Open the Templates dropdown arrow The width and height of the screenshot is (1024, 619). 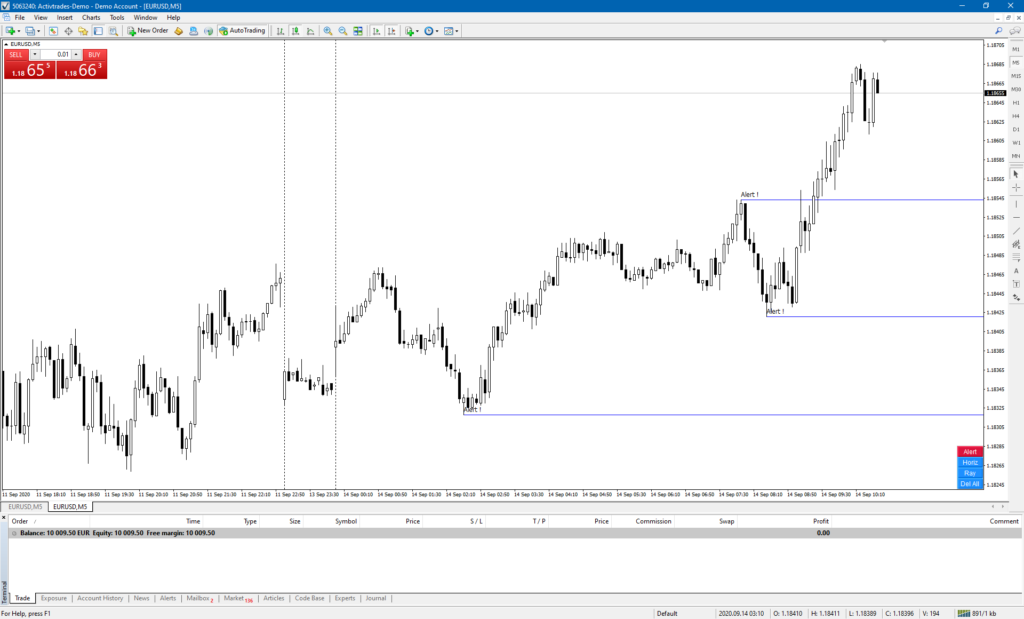coord(456,30)
